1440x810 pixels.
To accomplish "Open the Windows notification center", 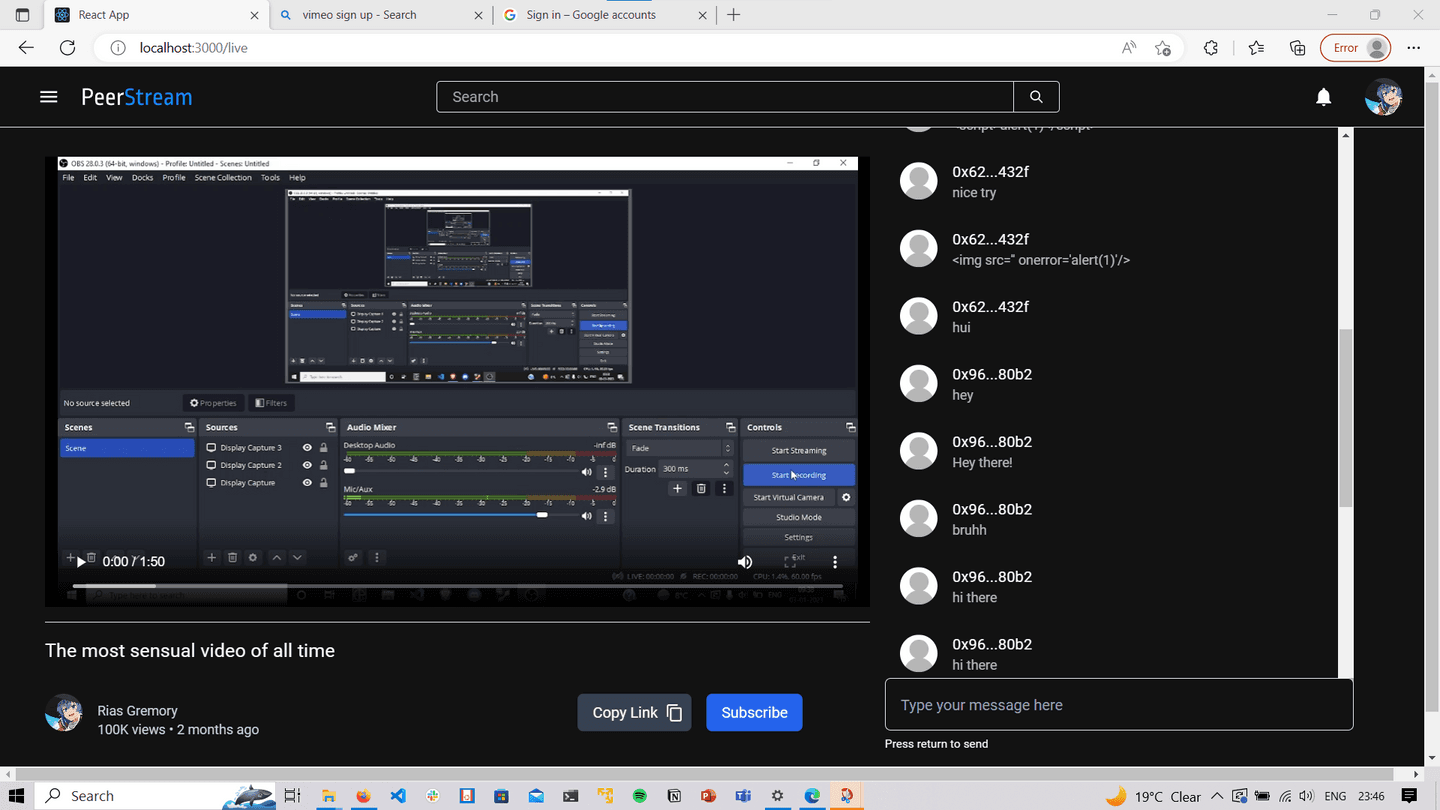I will click(1410, 796).
